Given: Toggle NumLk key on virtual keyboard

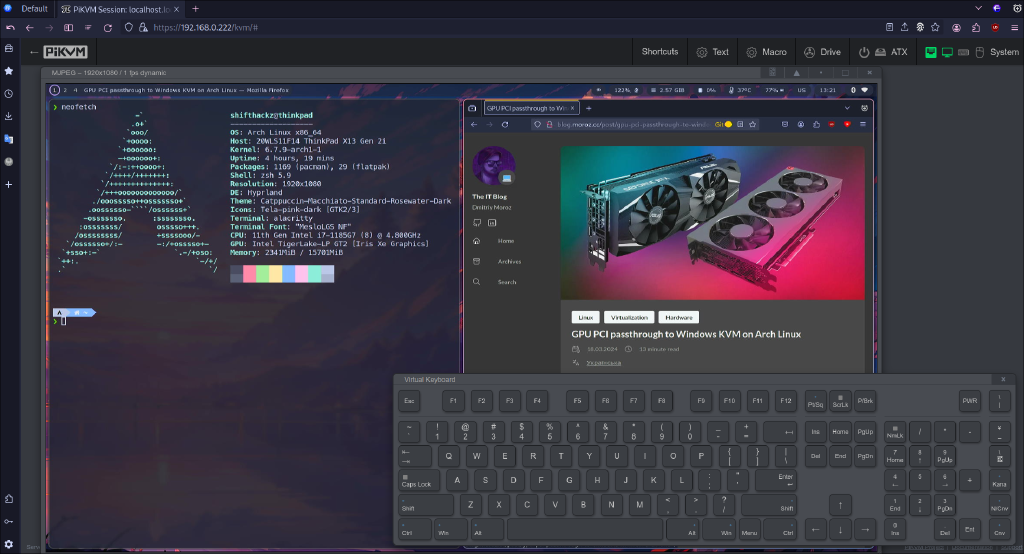Looking at the screenshot, I should click(x=895, y=432).
